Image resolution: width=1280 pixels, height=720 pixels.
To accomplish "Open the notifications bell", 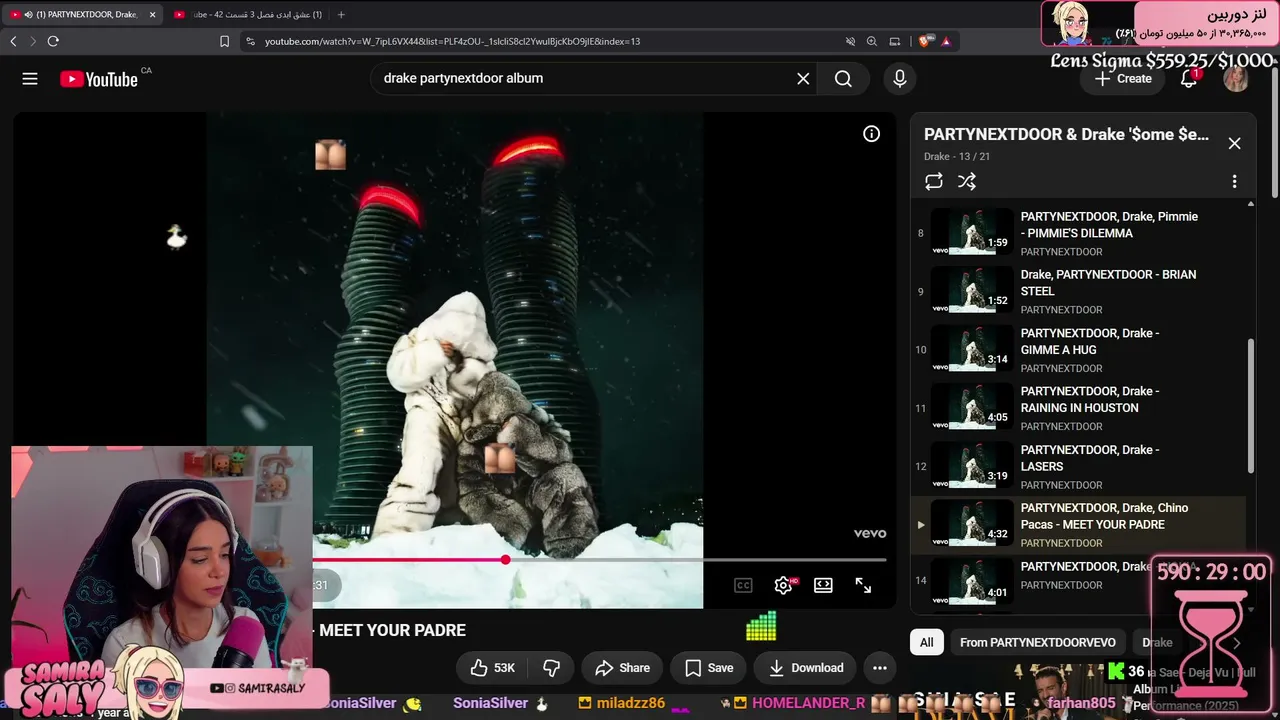I will pos(1189,79).
